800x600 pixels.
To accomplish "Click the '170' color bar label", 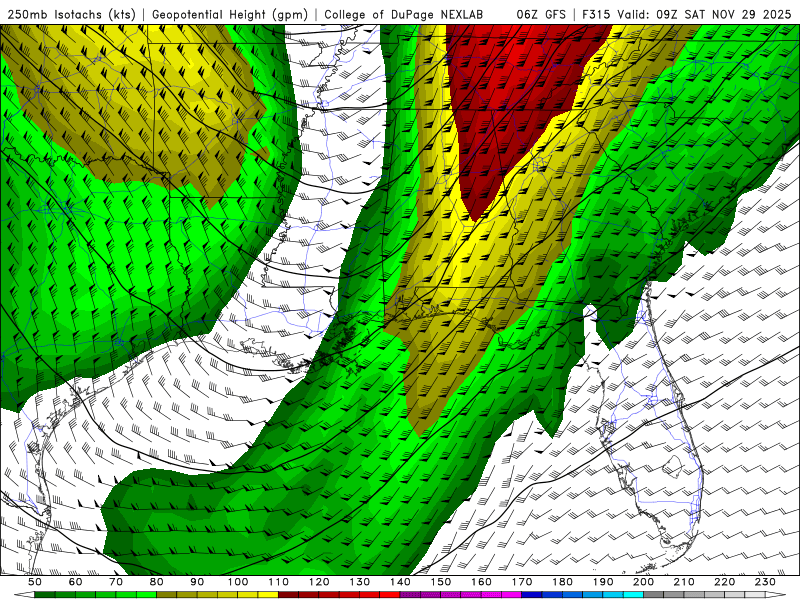I will coord(522,582).
